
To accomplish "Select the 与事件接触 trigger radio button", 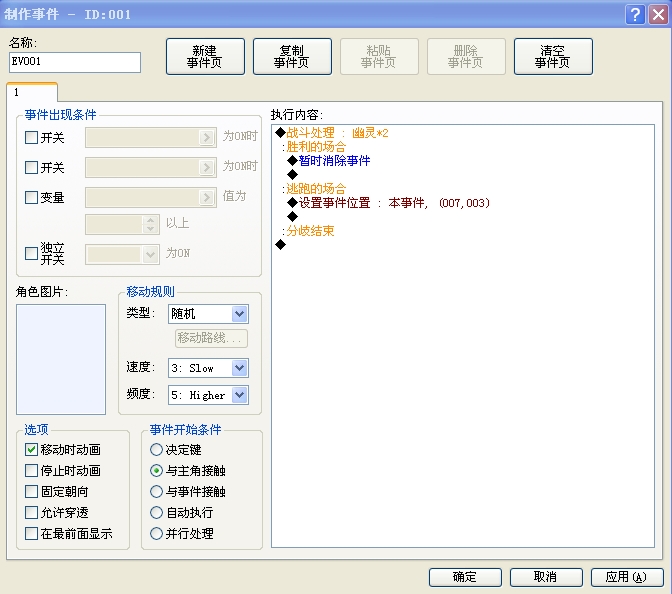I will (156, 492).
